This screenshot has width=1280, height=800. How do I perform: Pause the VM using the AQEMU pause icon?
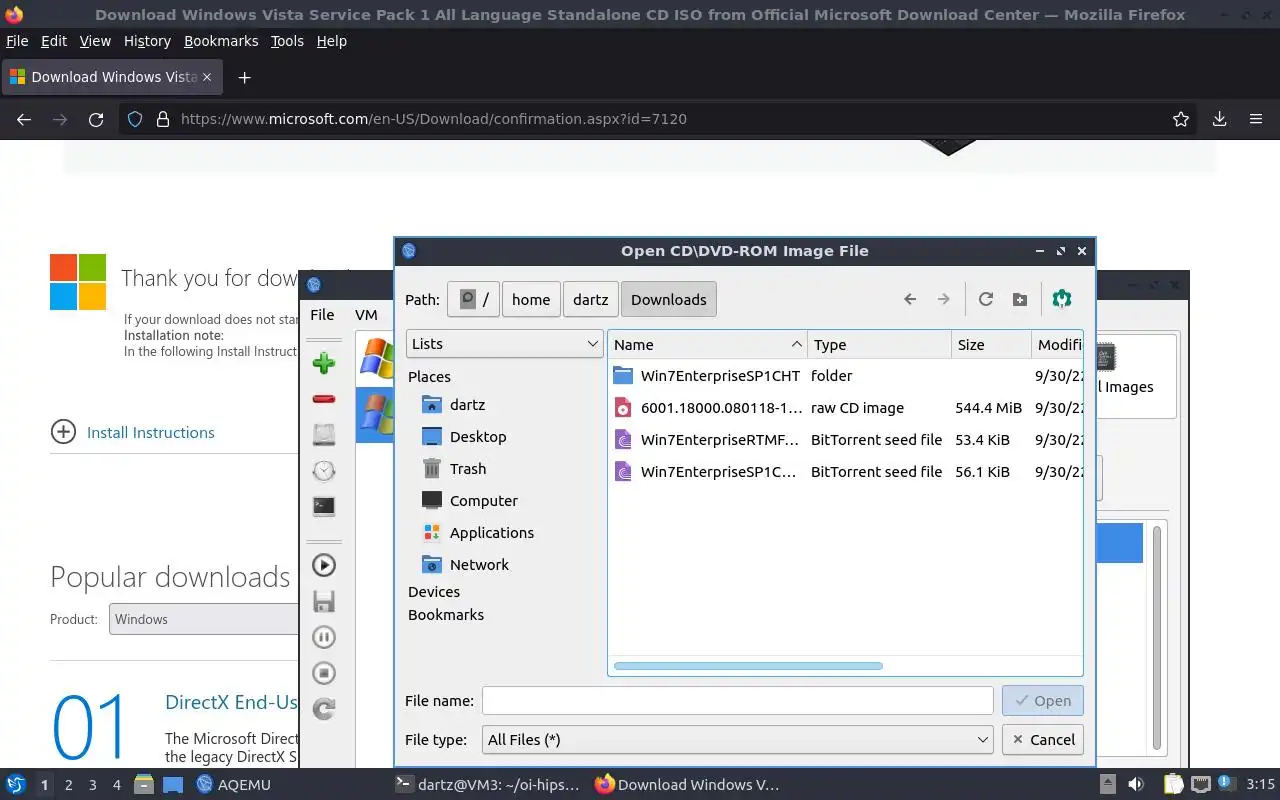point(323,637)
